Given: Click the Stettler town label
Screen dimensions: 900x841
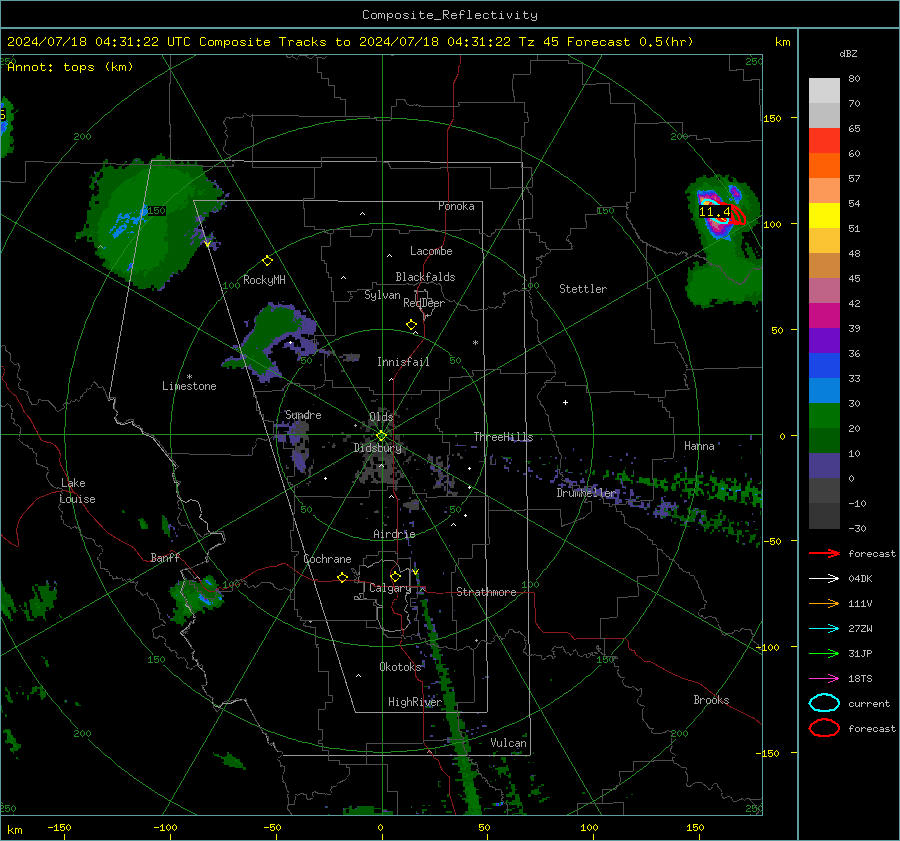Looking at the screenshot, I should pos(583,289).
